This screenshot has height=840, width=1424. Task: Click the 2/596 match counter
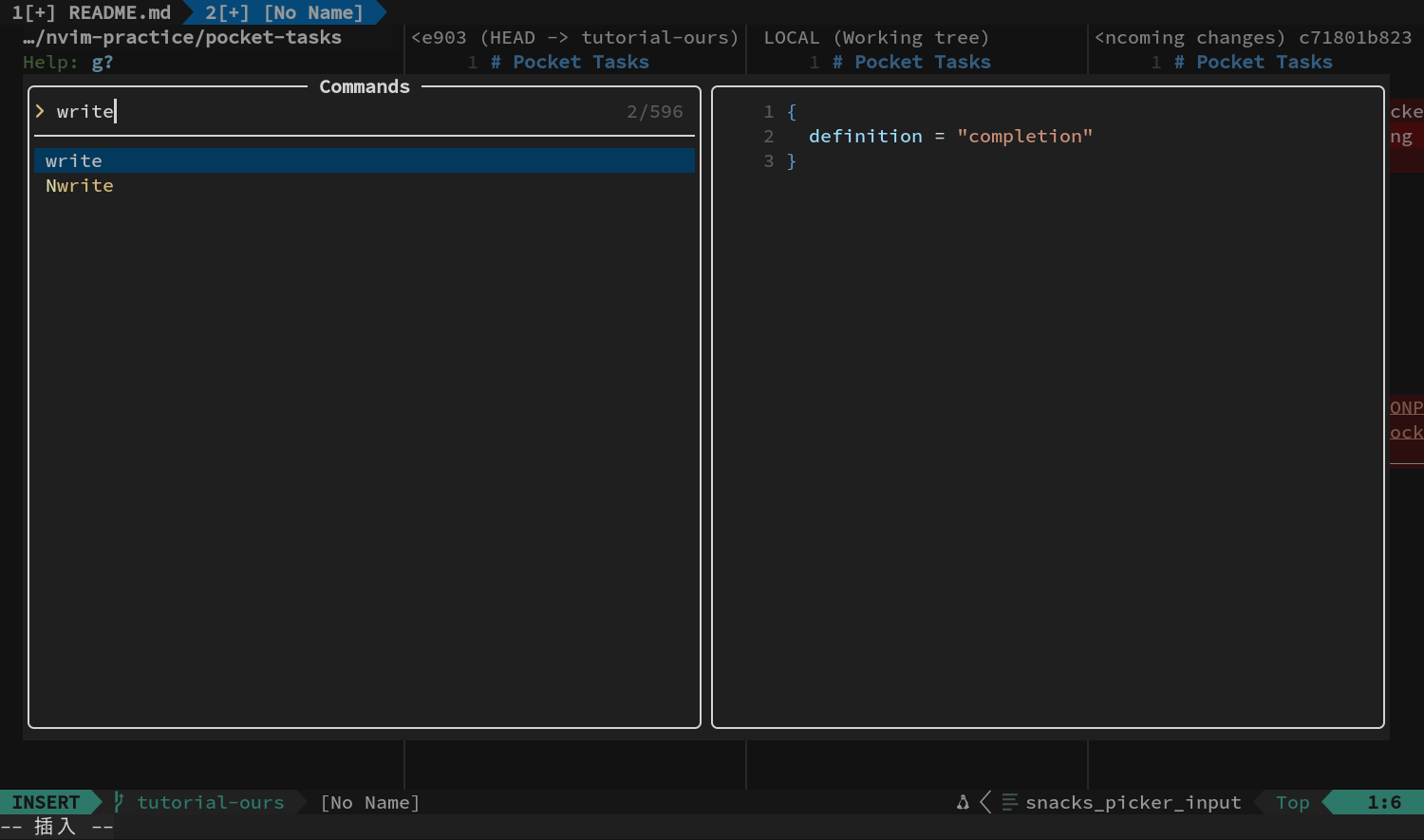coord(655,111)
